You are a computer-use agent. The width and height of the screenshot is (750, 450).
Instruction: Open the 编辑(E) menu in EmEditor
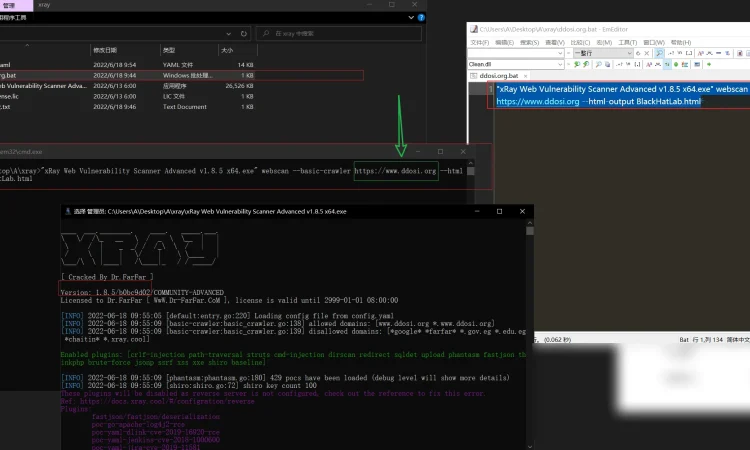tap(504, 43)
